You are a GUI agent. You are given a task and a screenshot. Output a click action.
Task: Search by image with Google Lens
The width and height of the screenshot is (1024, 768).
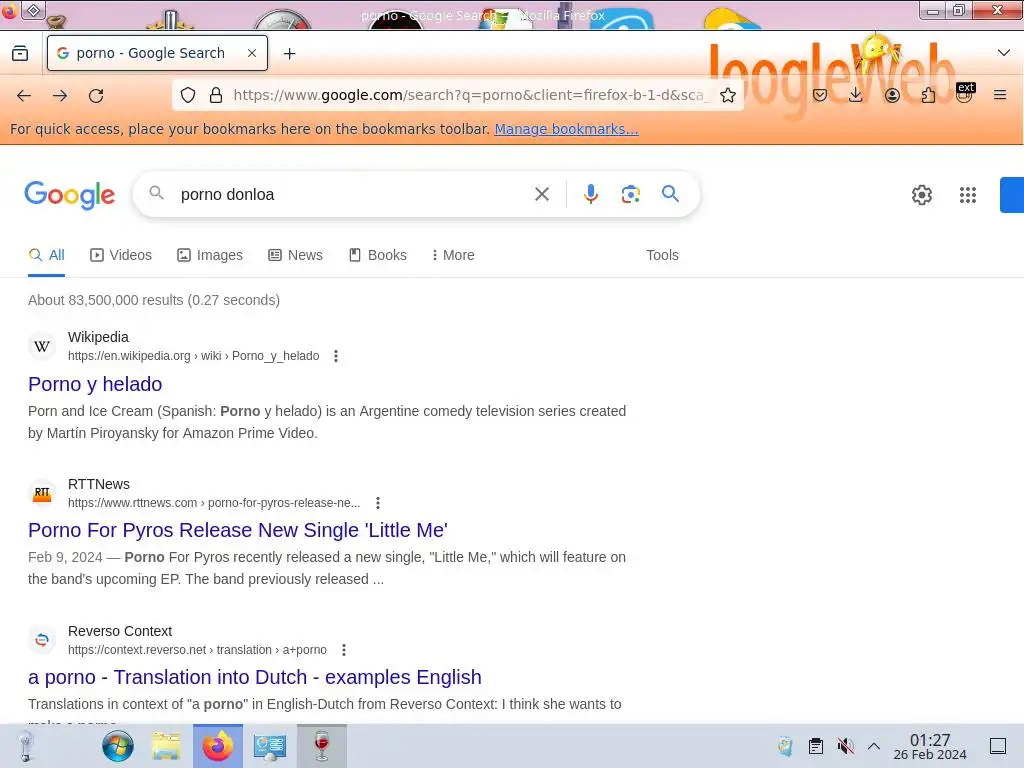(630, 194)
